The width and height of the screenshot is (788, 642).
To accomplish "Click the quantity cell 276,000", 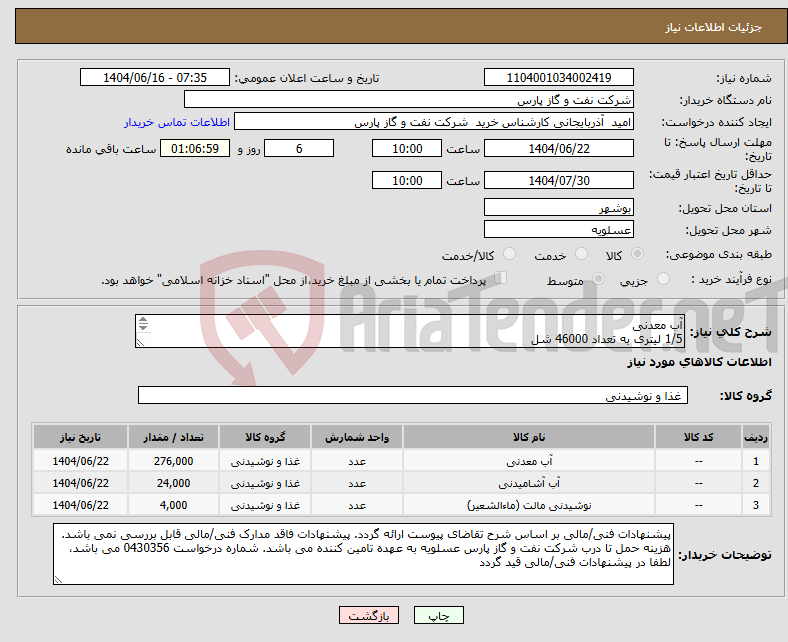I will [173, 461].
